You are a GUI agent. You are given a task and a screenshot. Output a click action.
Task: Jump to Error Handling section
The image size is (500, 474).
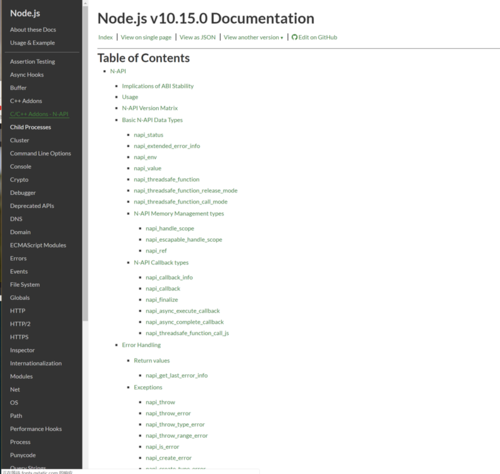click(x=141, y=345)
